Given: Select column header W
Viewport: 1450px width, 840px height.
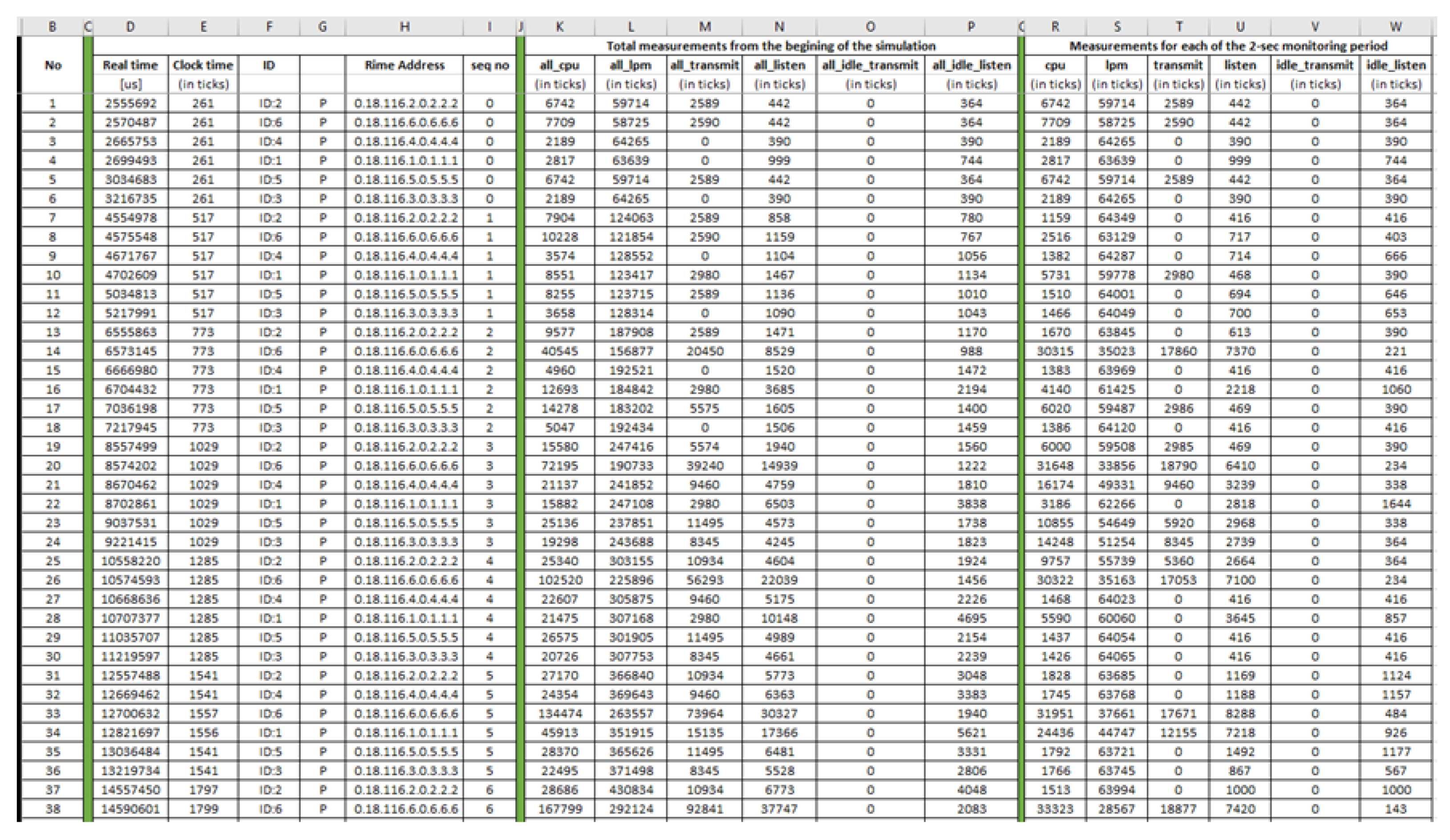Looking at the screenshot, I should tap(1395, 26).
